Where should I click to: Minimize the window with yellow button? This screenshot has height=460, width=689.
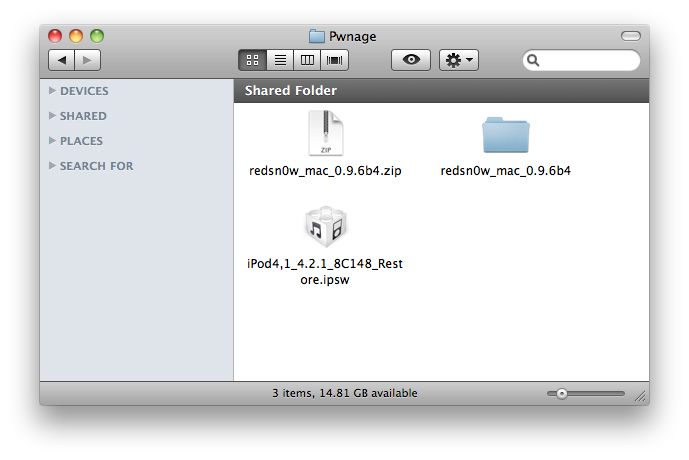(x=76, y=36)
